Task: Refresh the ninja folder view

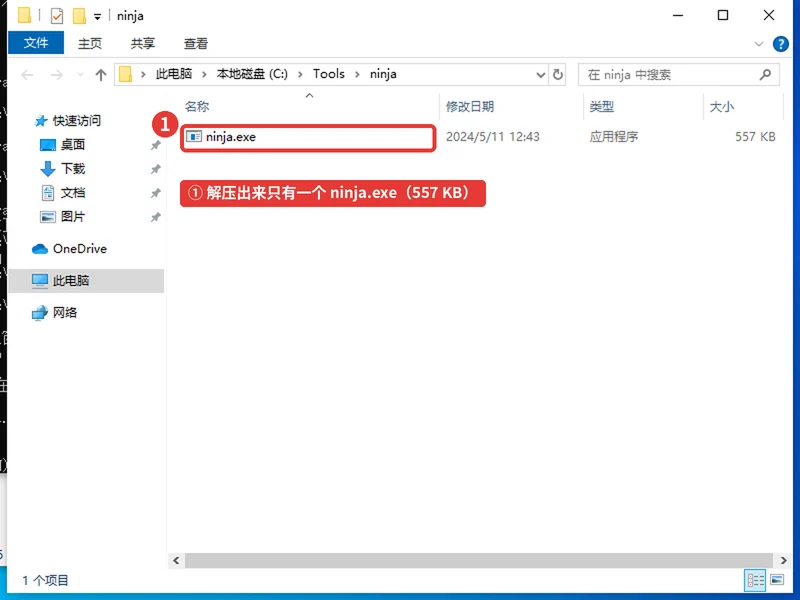Action: click(558, 75)
